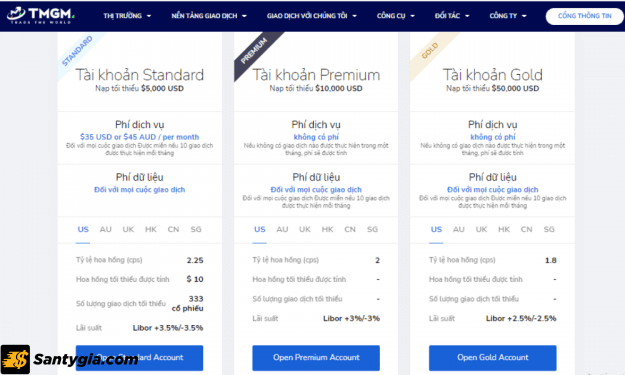Select the US tab in Gold account
The image size is (625, 375).
point(436,230)
